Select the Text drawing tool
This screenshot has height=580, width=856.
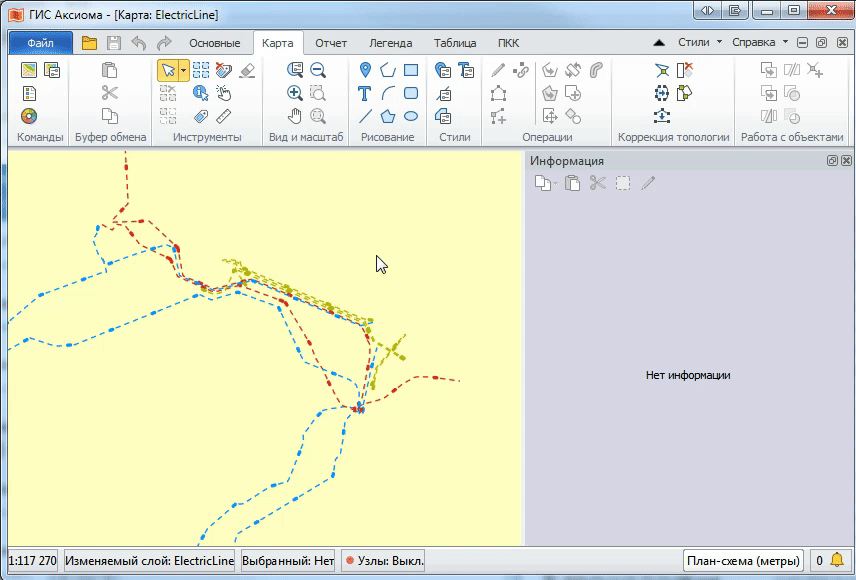[x=365, y=93]
